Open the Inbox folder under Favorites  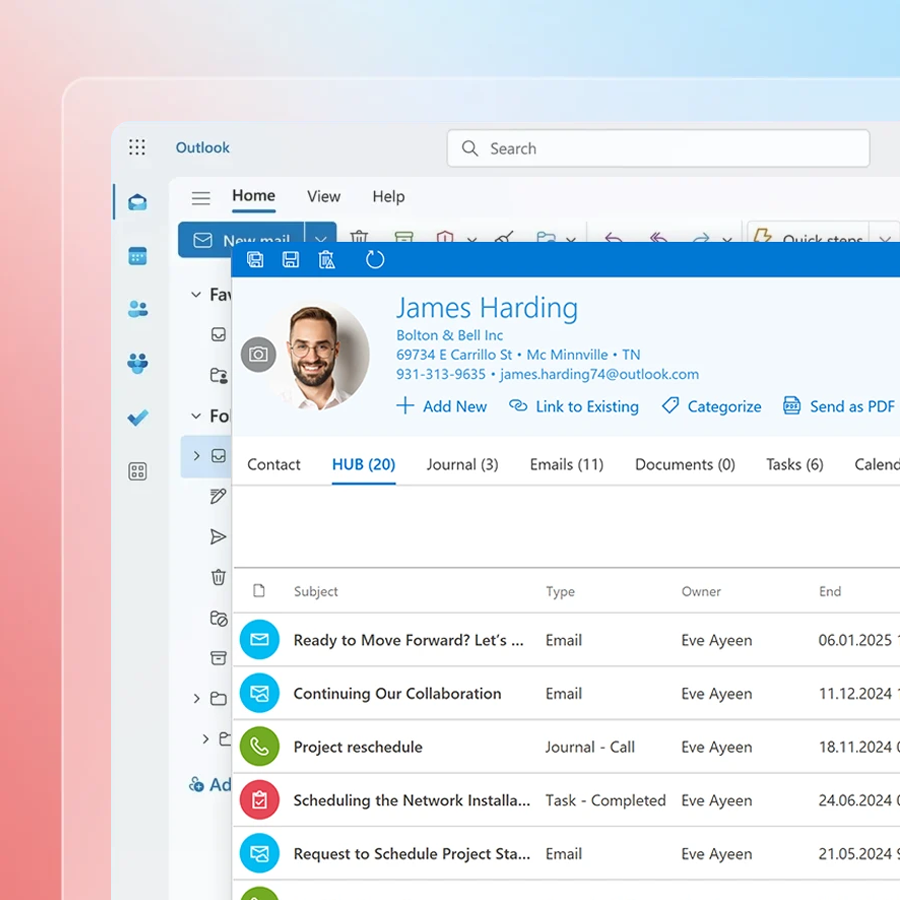click(218, 335)
